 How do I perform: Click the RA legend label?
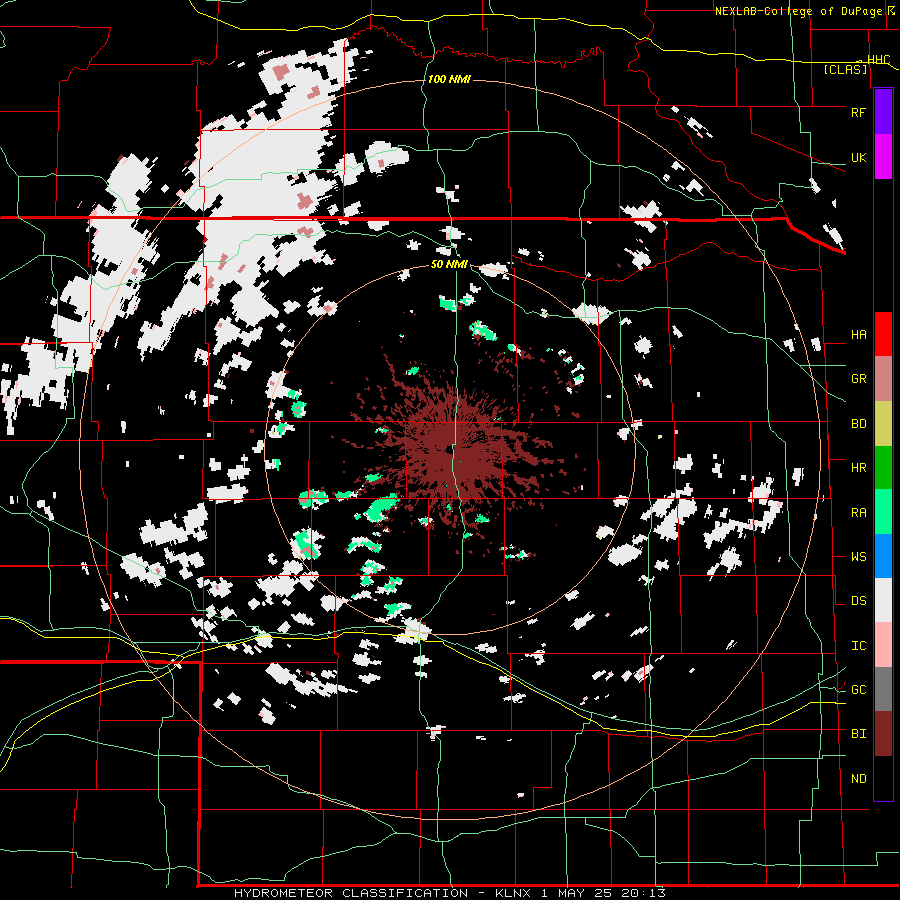coord(858,513)
